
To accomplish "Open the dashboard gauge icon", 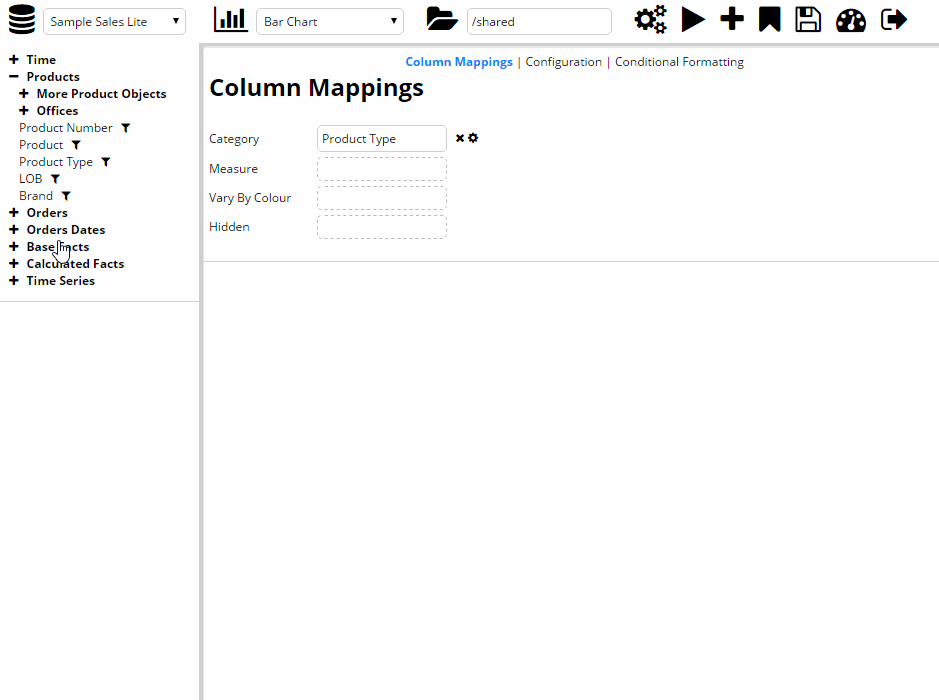I will (850, 19).
